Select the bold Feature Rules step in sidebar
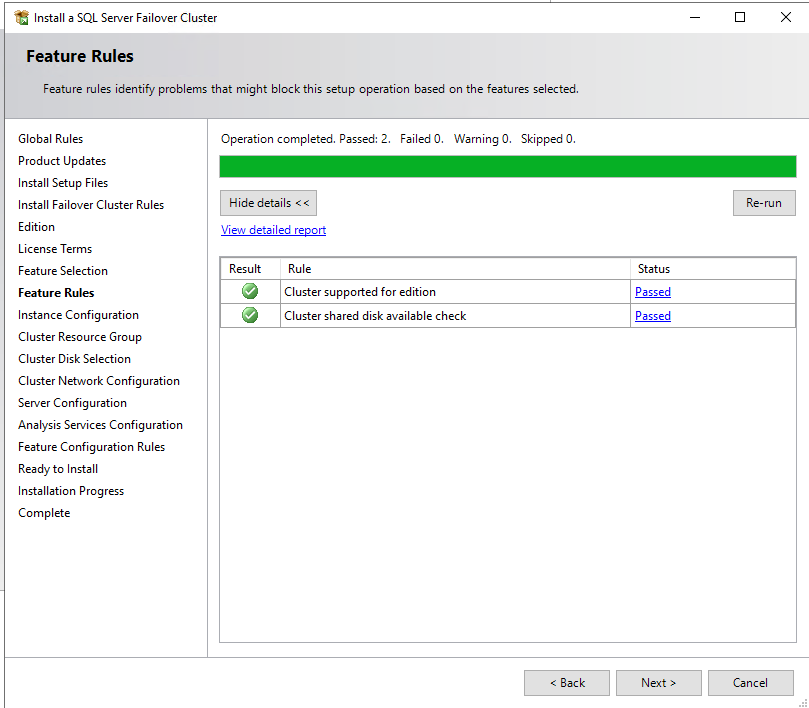Viewport: 809px width, 708px height. click(x=56, y=293)
